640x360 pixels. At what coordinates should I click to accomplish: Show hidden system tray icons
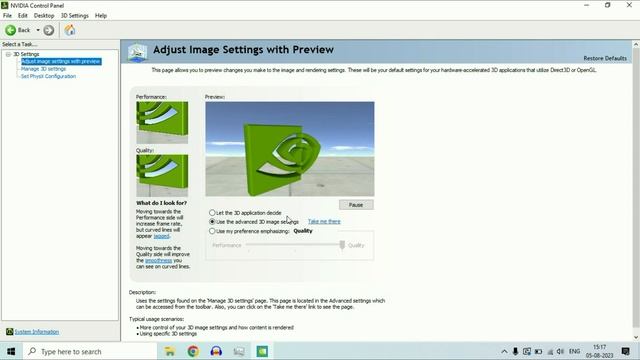504,351
